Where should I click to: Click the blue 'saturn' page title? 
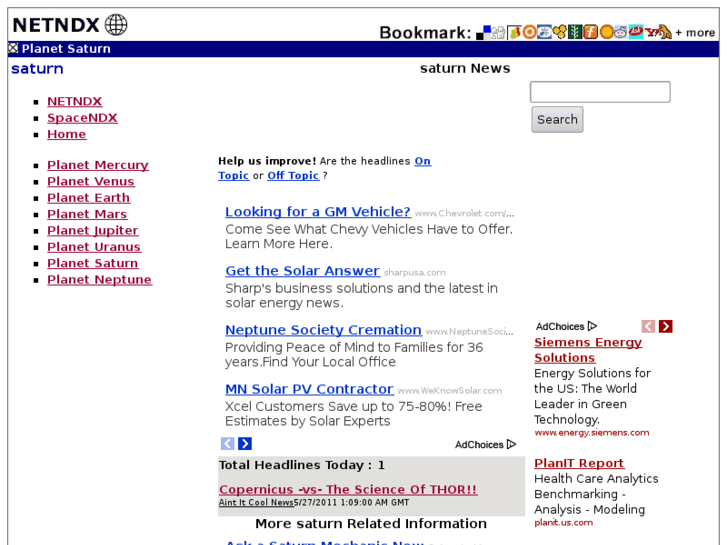pyautogui.click(x=37, y=69)
